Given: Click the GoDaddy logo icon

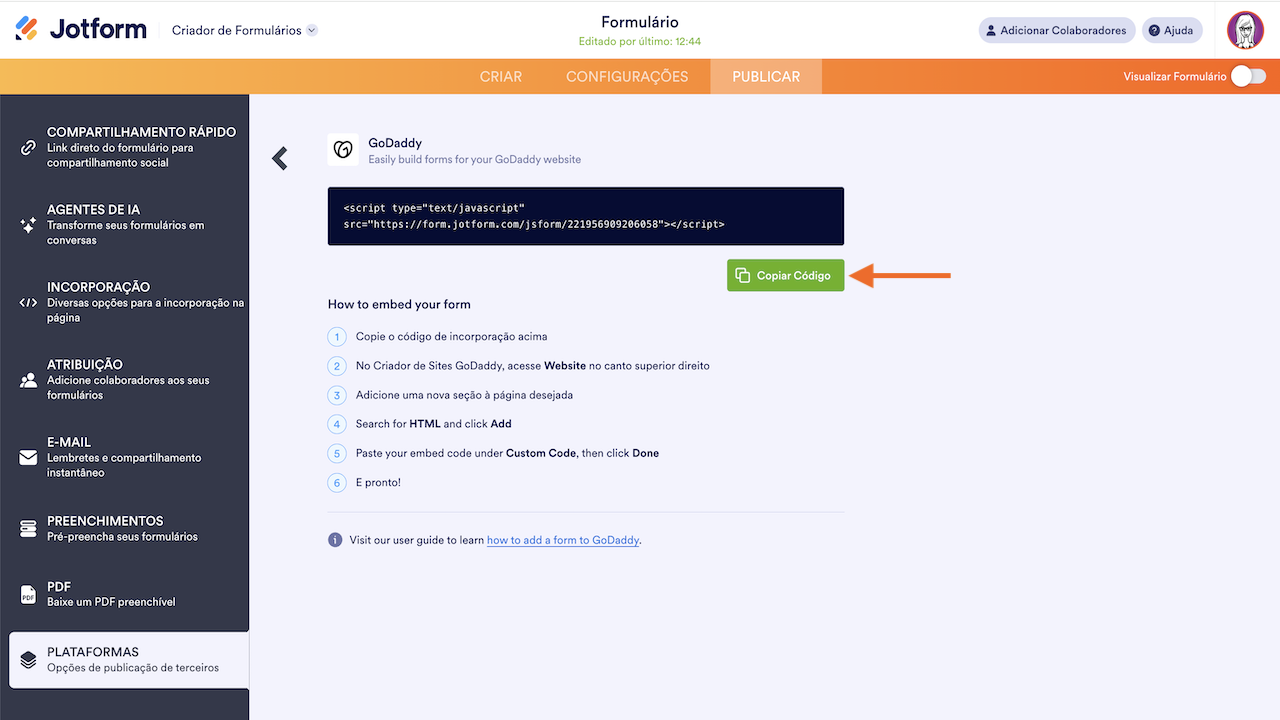Looking at the screenshot, I should [x=343, y=150].
